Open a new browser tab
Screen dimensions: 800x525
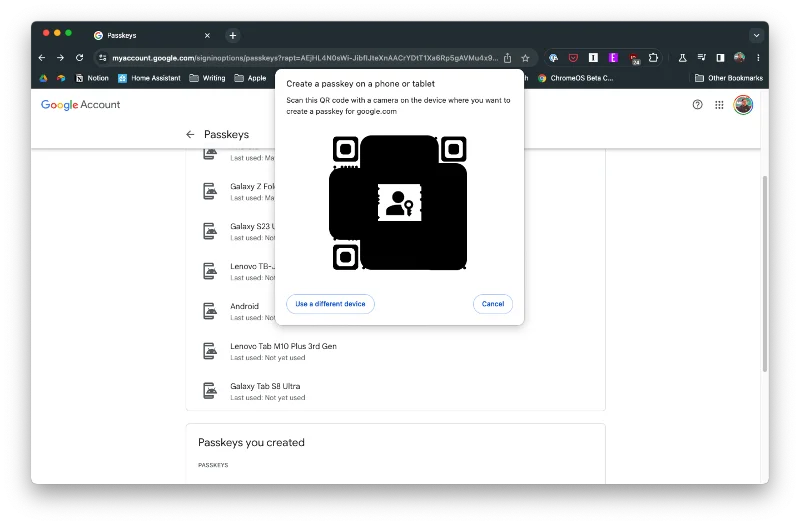[233, 35]
